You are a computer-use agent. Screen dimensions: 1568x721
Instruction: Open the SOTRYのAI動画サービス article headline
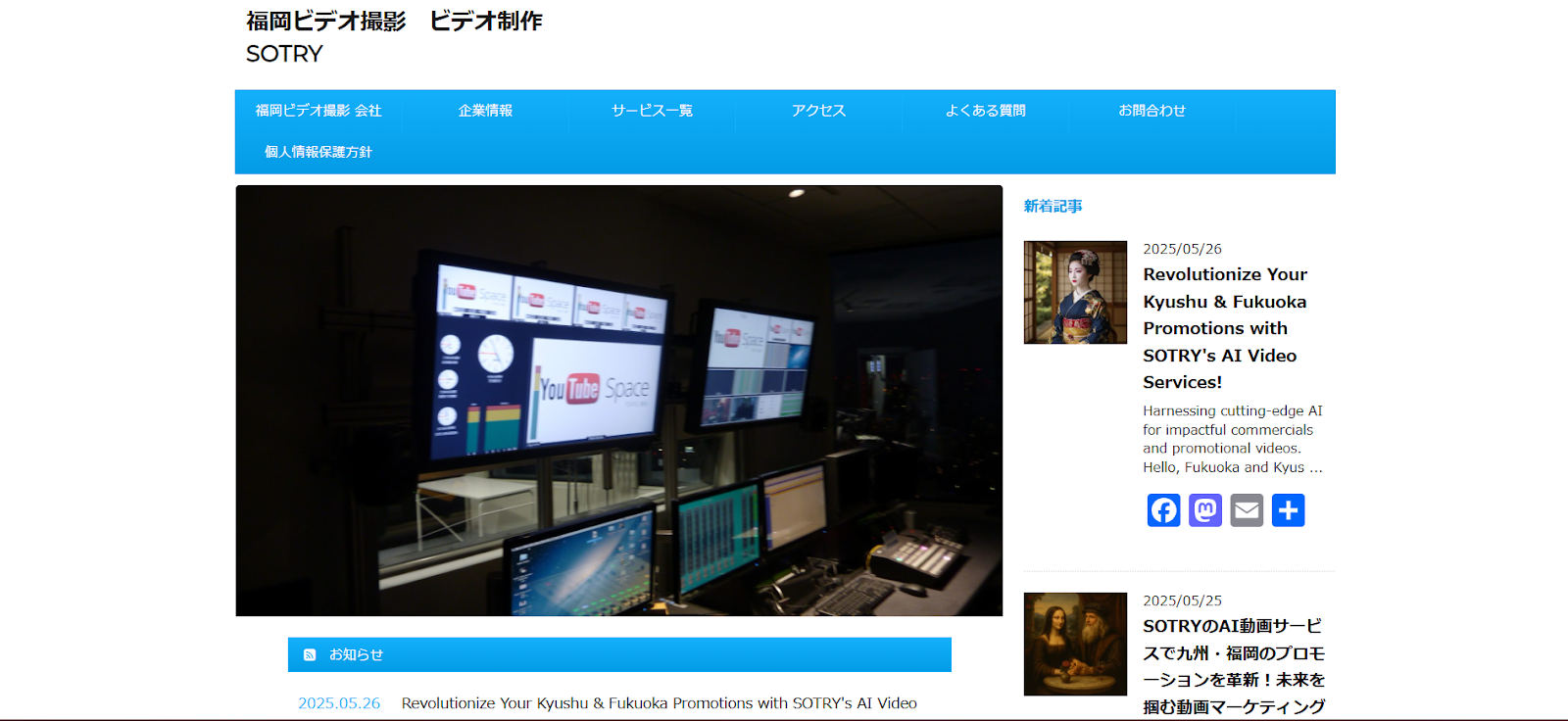1234,666
